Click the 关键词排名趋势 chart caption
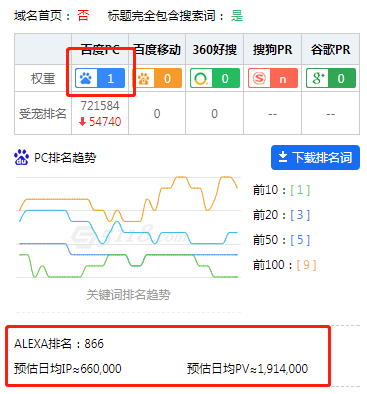 [128, 294]
